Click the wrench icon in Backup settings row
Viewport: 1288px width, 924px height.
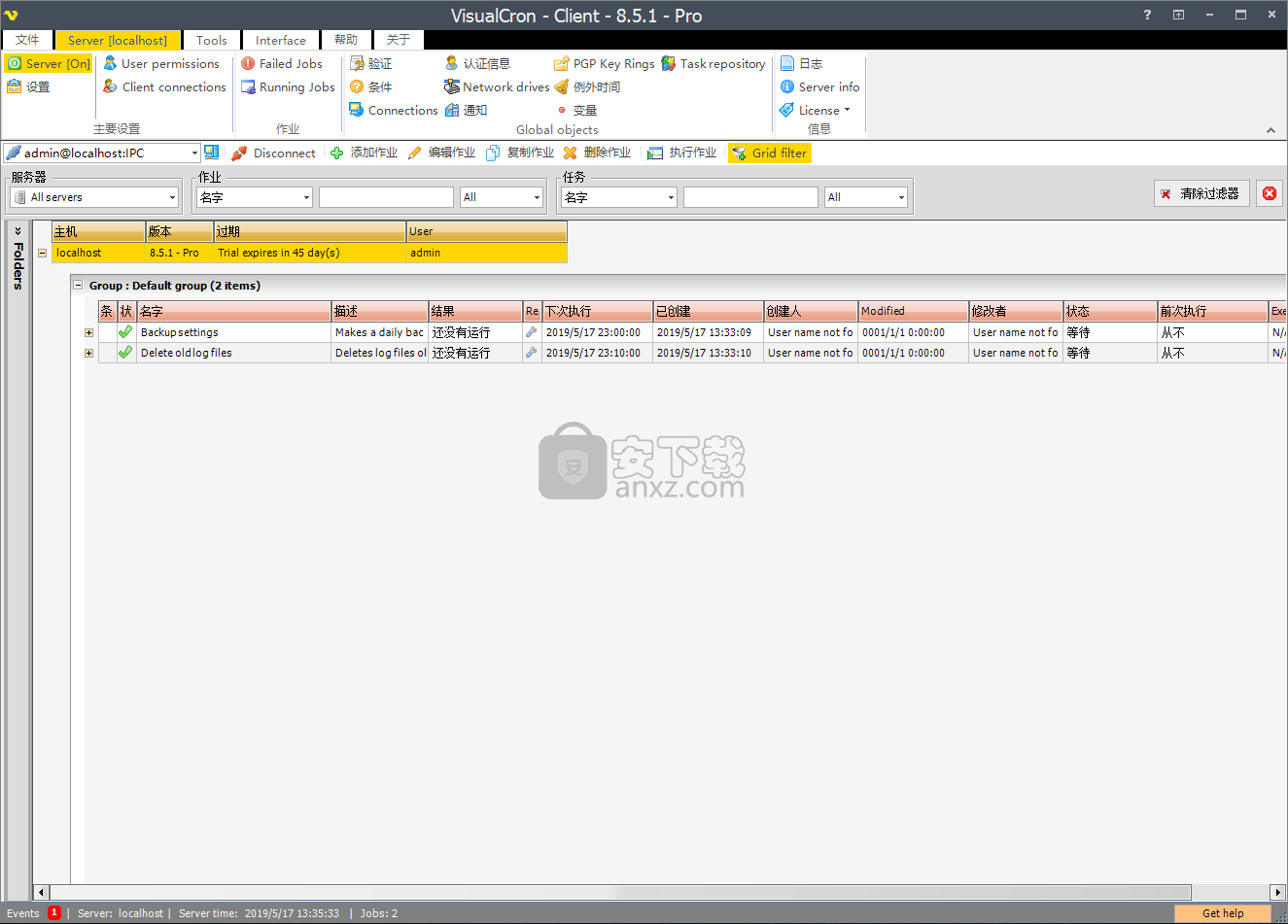pos(532,332)
